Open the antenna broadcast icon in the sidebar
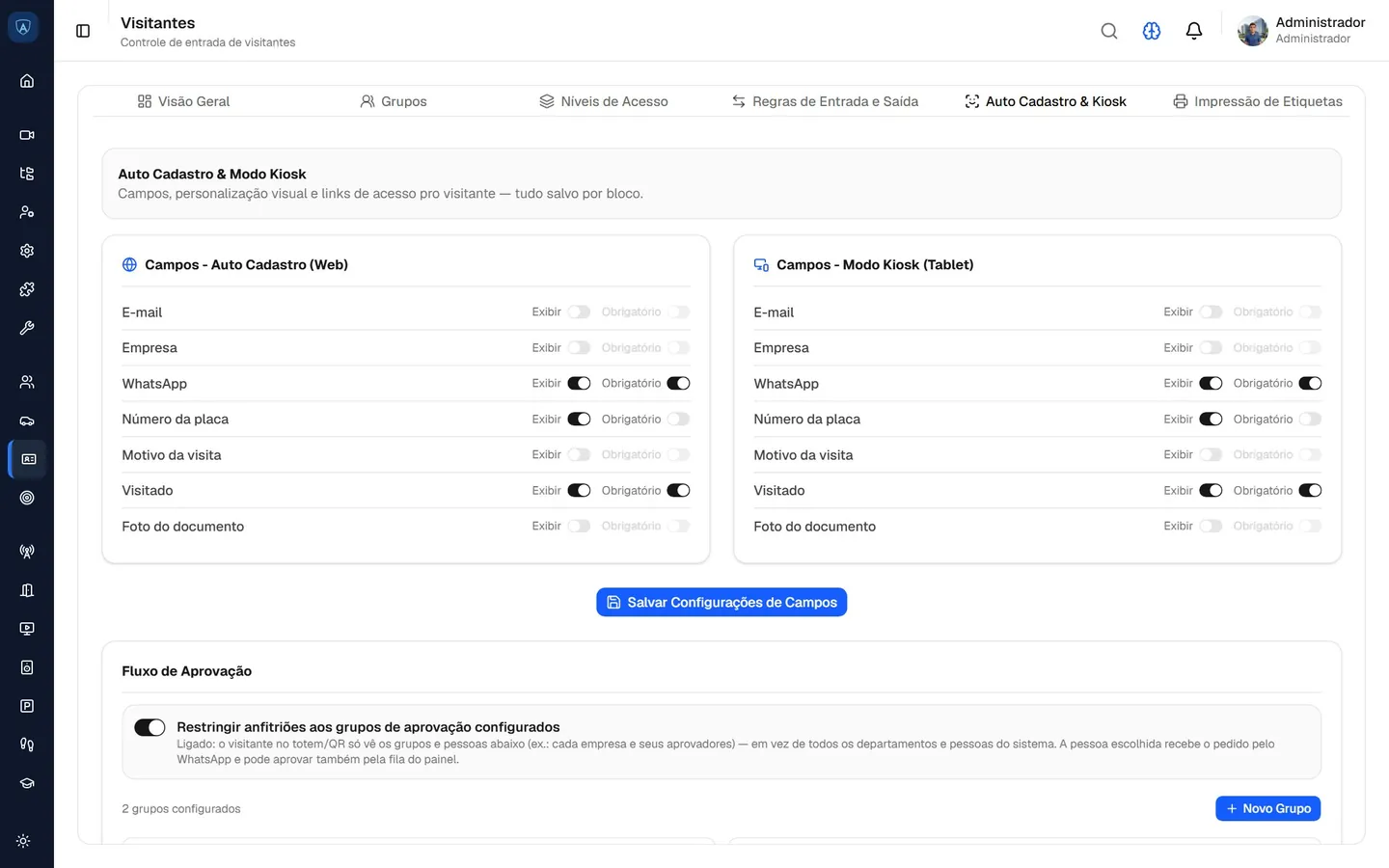The image size is (1389, 868). click(x=27, y=552)
